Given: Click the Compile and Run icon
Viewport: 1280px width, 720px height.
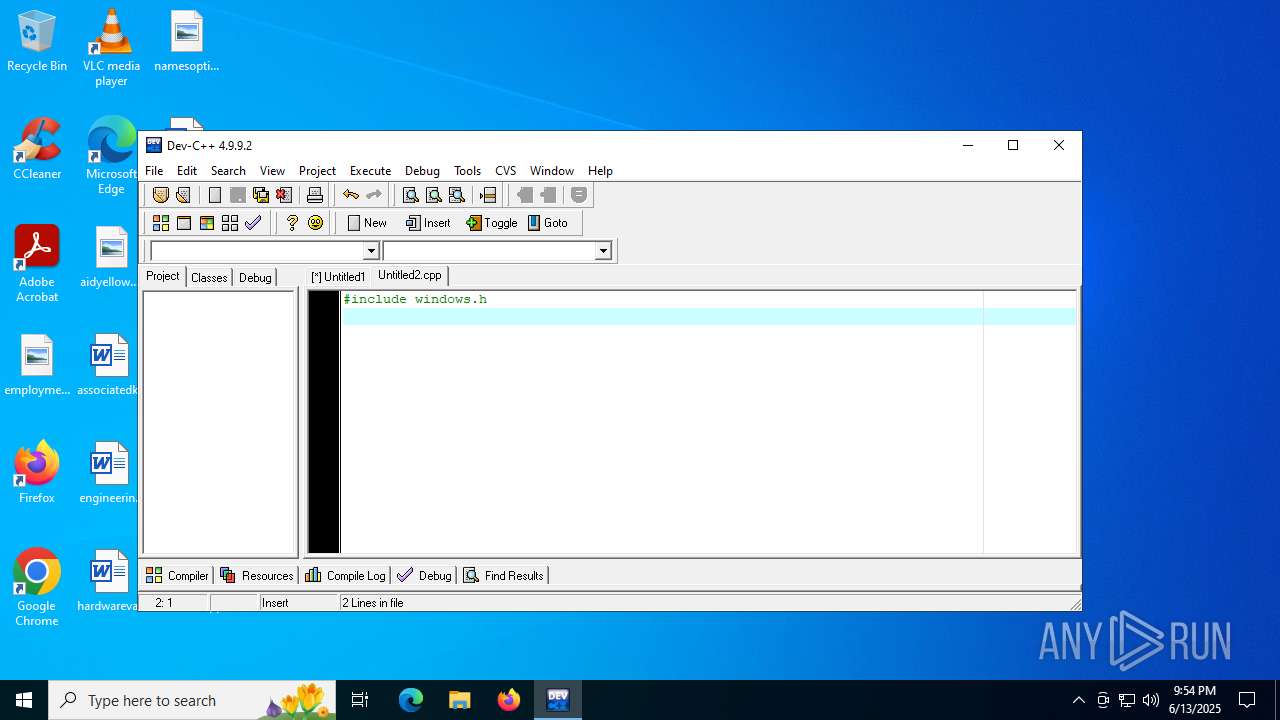Looking at the screenshot, I should 207,223.
